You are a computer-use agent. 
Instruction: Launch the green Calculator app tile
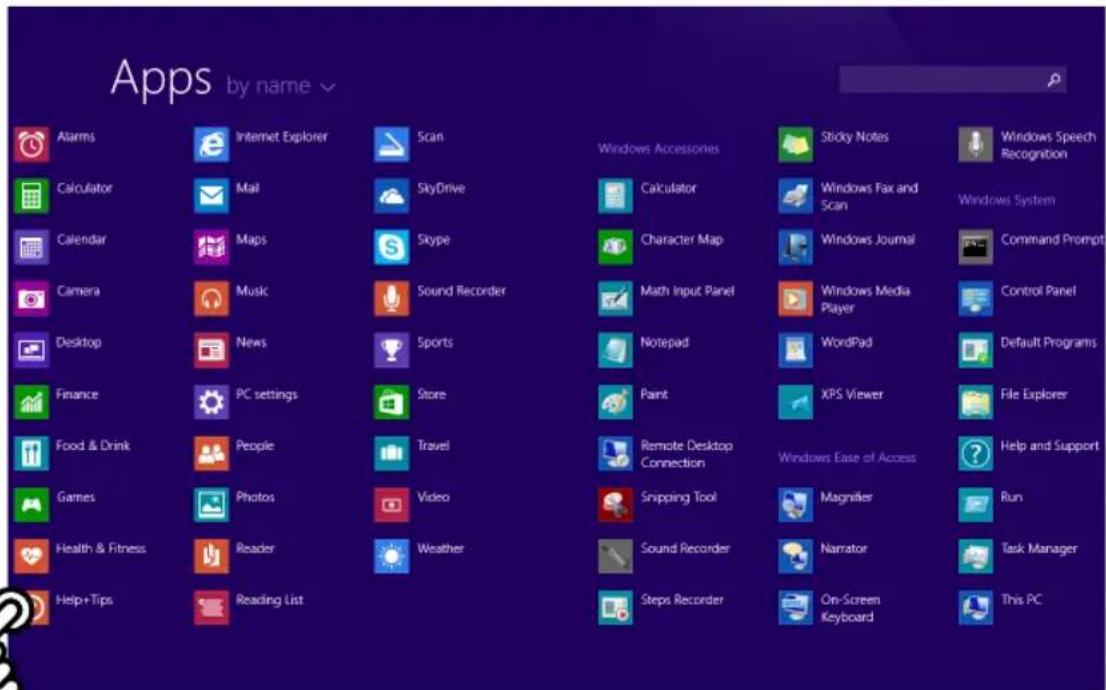click(31, 196)
